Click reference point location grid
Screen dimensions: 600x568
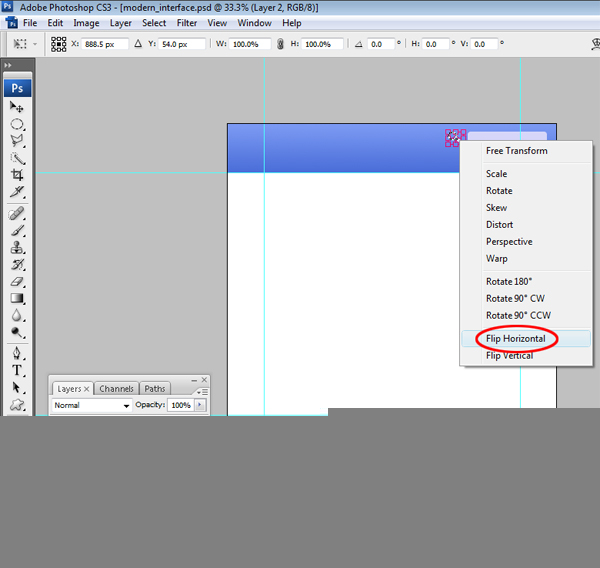[59, 44]
